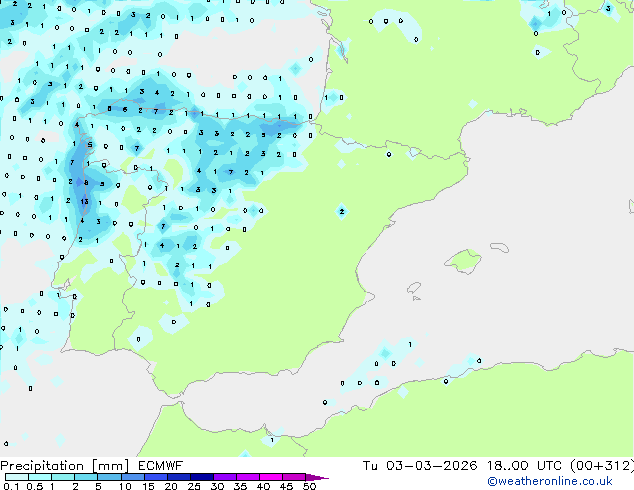Click the '20' legend scale label

pos(171,486)
